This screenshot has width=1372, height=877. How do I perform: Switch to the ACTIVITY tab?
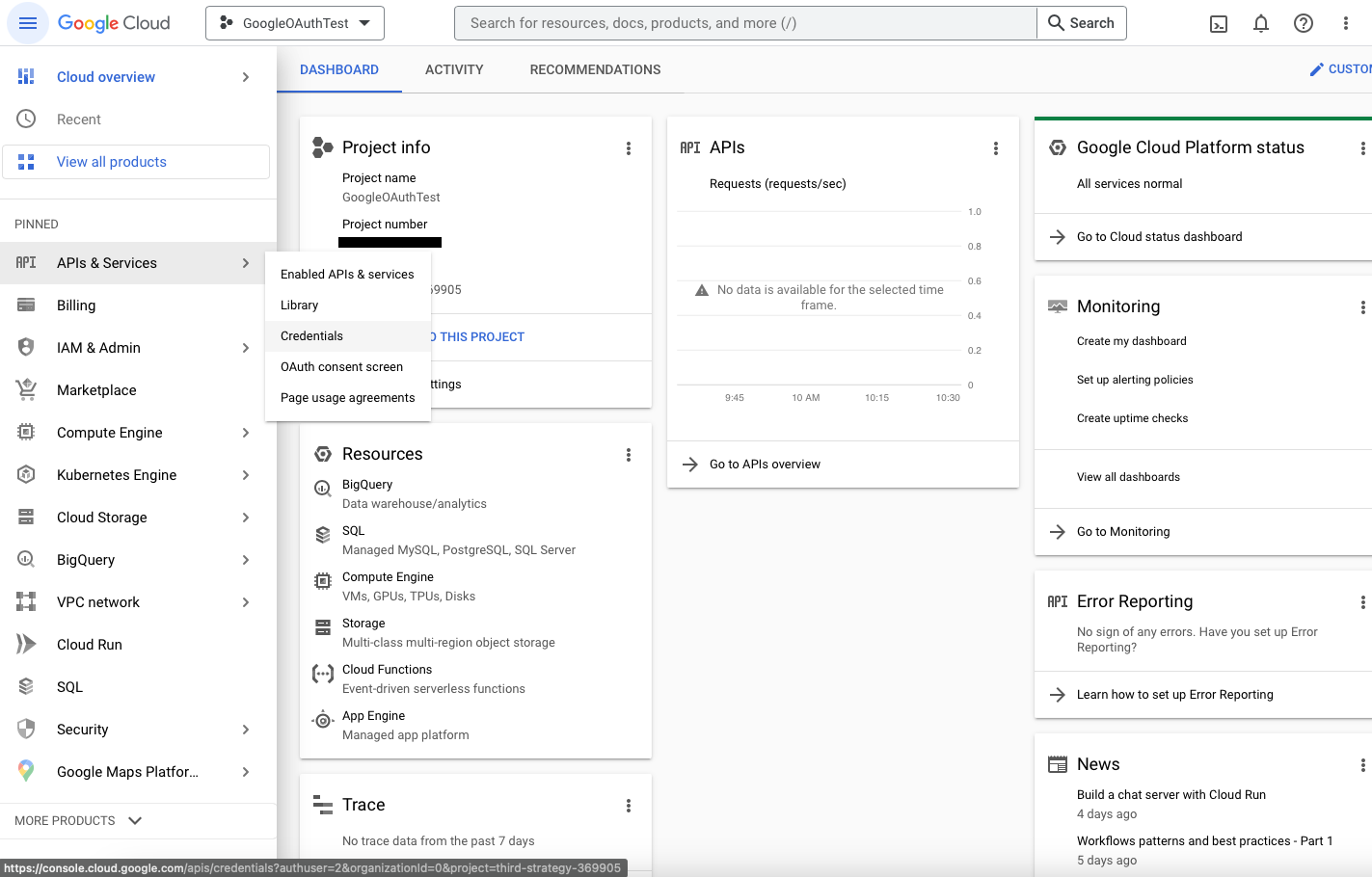454,69
